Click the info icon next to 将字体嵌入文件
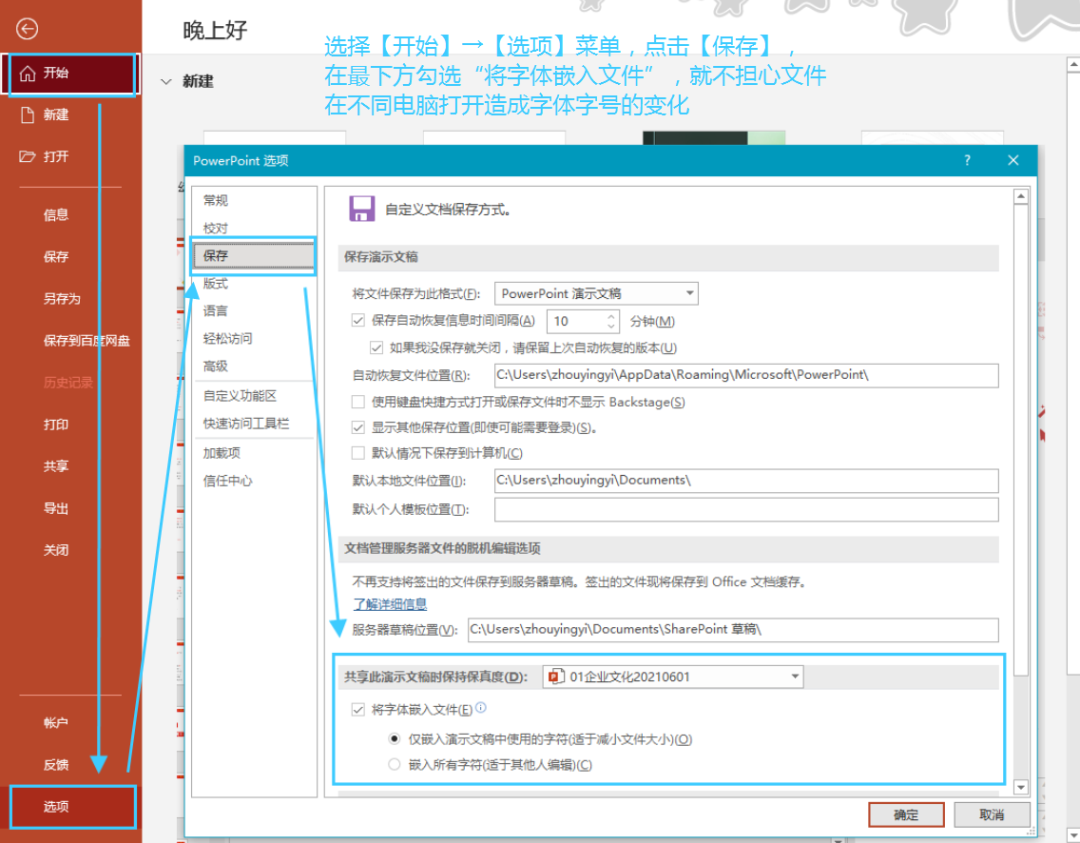This screenshot has height=843, width=1080. tap(481, 708)
